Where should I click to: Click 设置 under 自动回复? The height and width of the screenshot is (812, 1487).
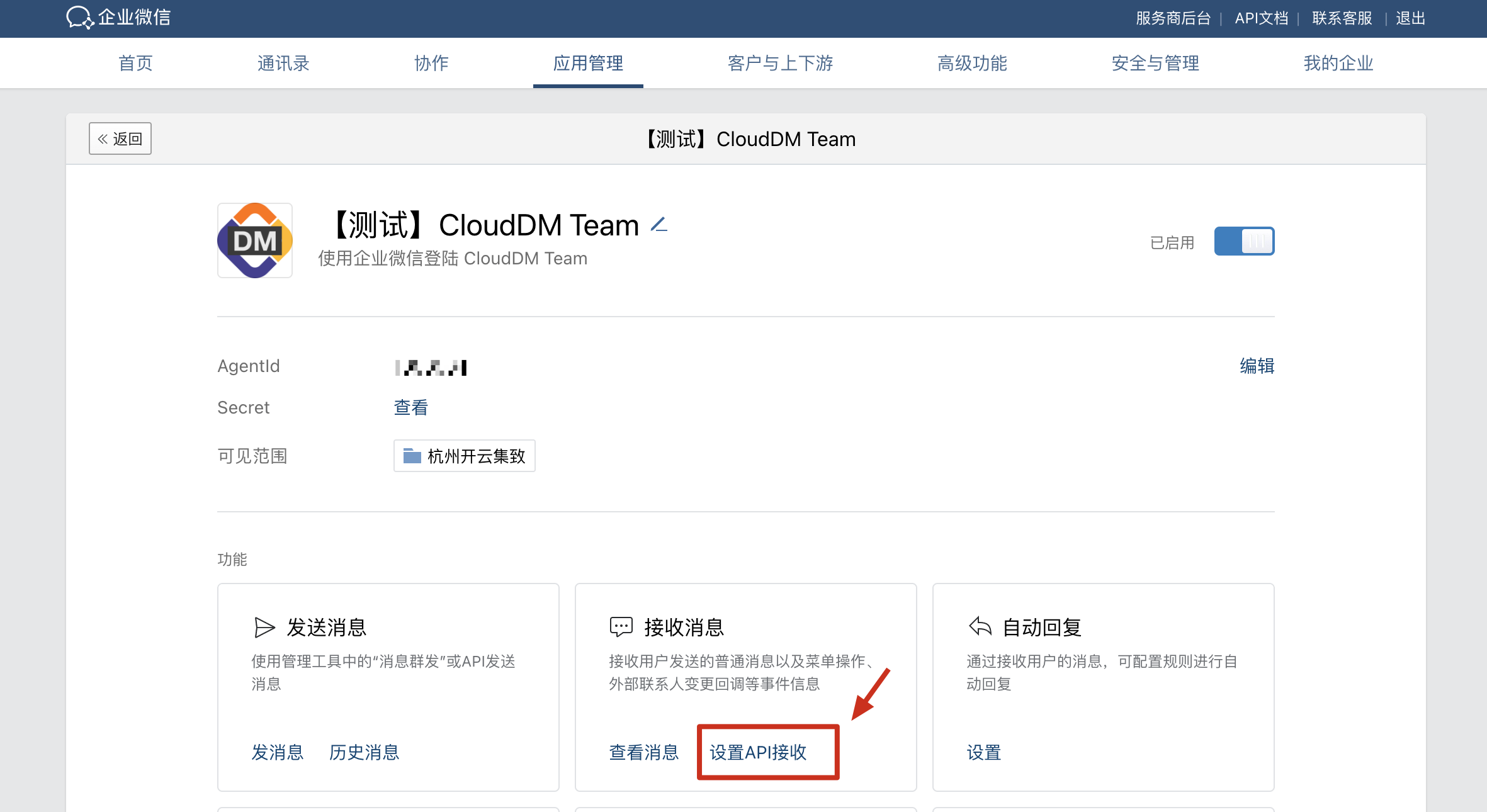point(984,752)
